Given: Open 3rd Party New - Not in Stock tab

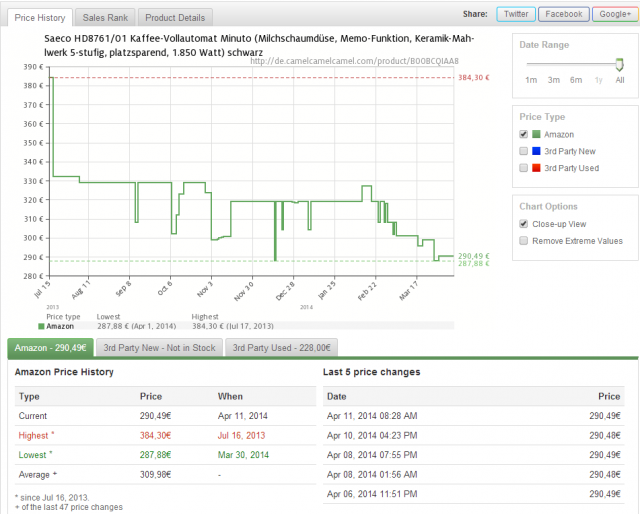Looking at the screenshot, I should coord(159,348).
